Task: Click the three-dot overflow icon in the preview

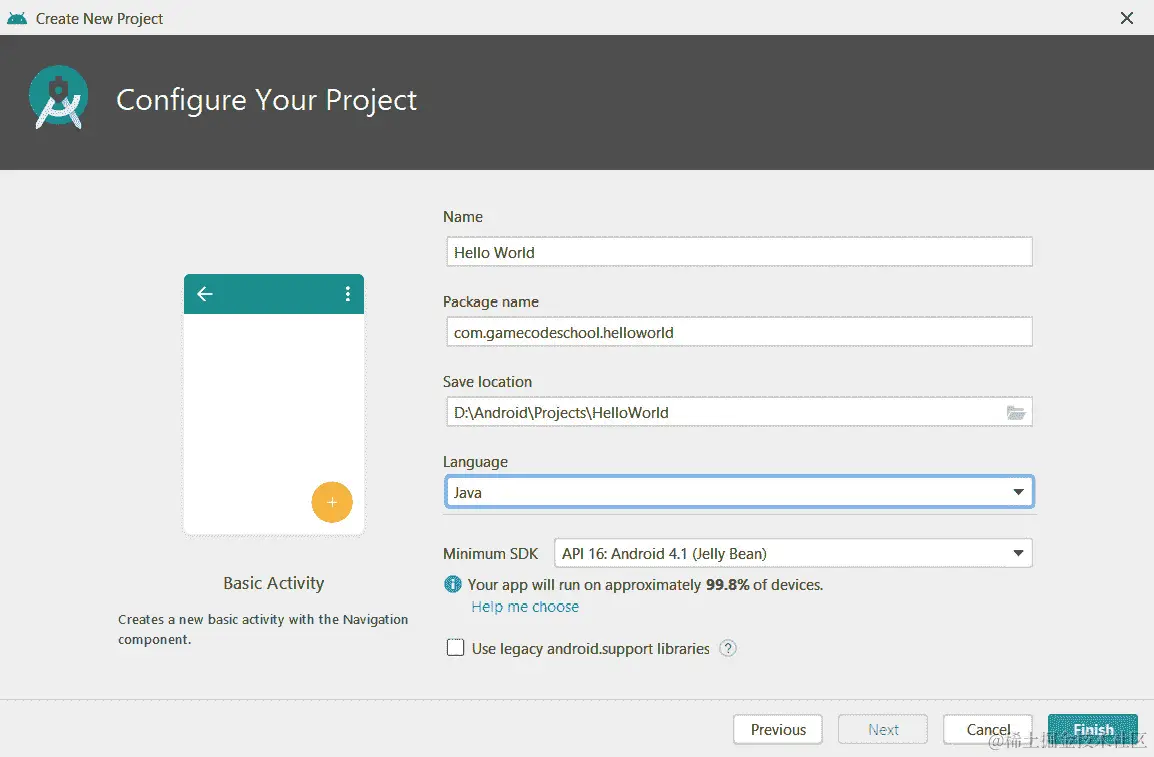Action: click(347, 294)
